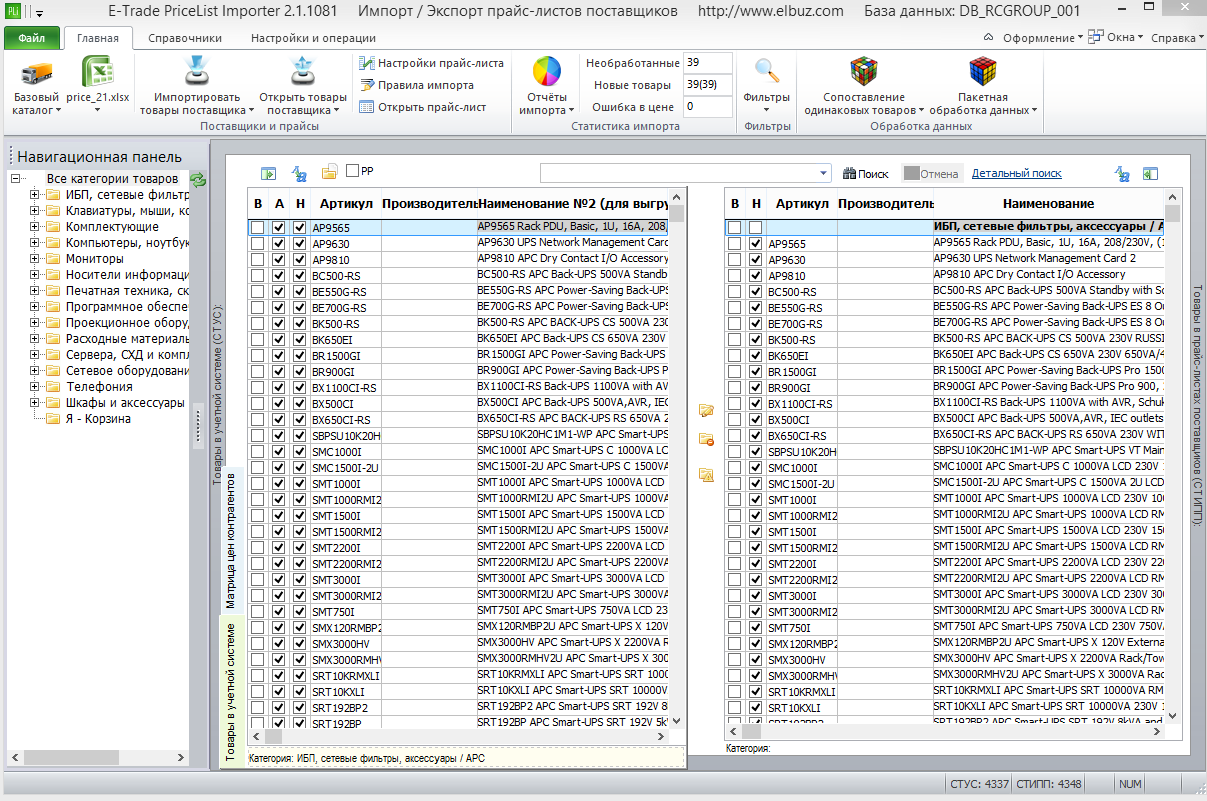The width and height of the screenshot is (1207, 801).
Task: Open Справка dropdown menu
Action: pos(1175,38)
